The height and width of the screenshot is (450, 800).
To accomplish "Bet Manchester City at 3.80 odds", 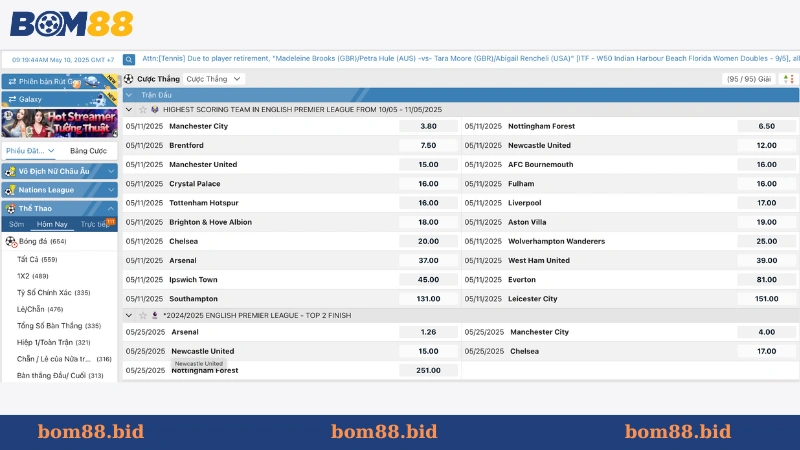I will click(428, 126).
